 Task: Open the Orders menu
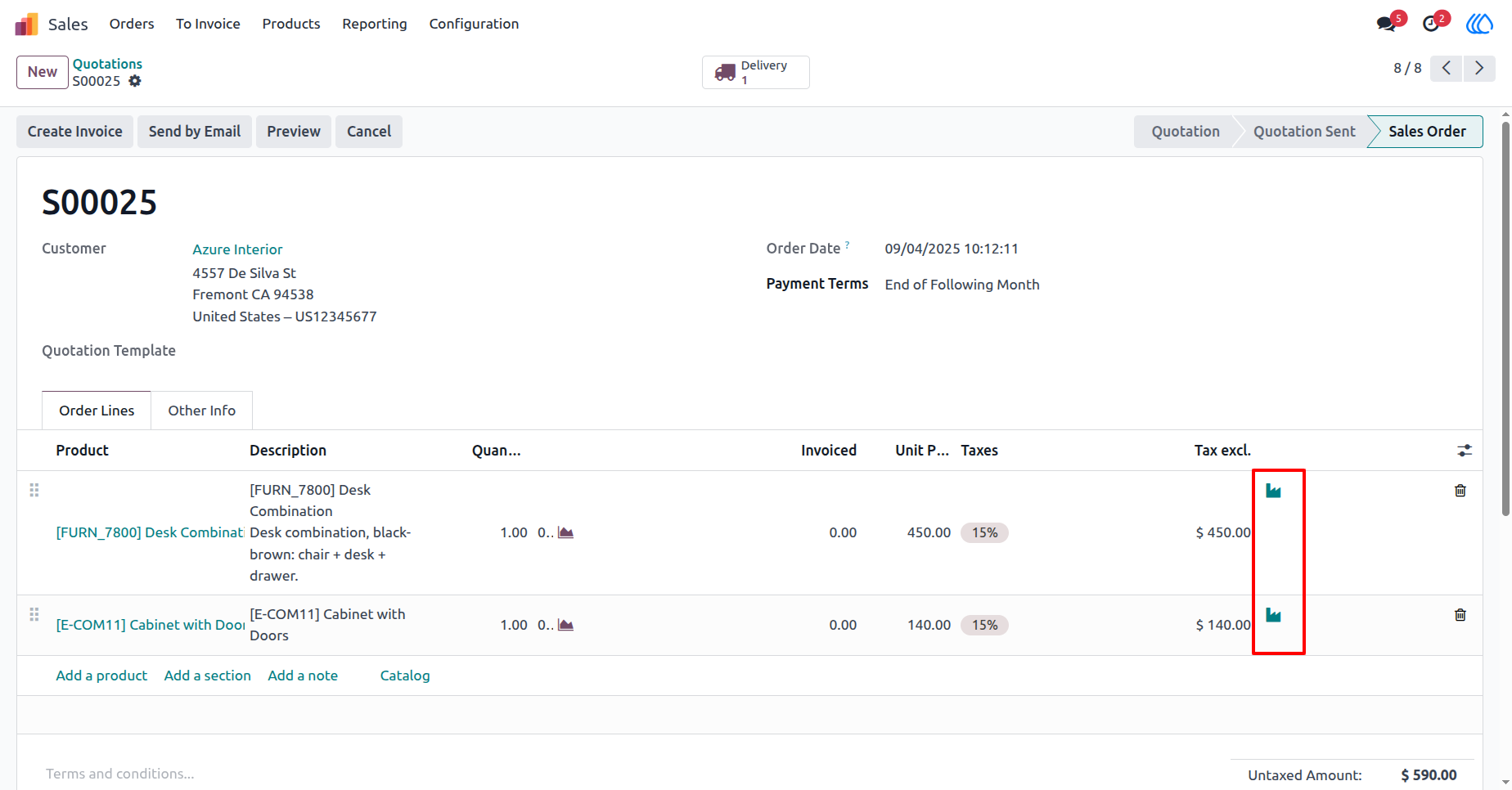pos(132,24)
